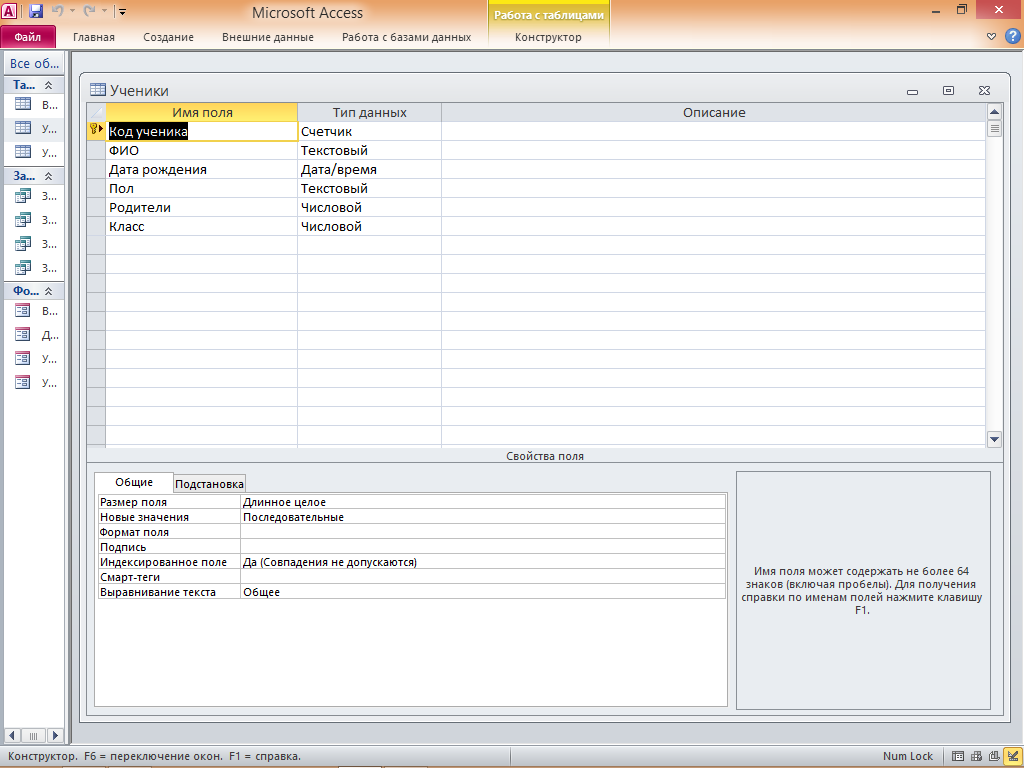This screenshot has width=1024, height=768.
Task: Collapse the Та... tables group
Action: pyautogui.click(x=48, y=85)
